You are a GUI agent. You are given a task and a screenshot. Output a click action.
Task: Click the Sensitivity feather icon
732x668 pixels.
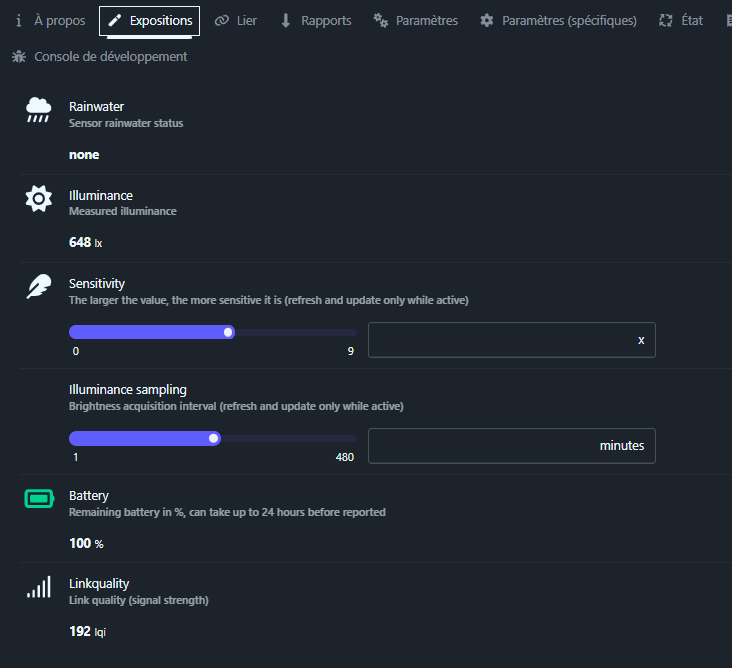click(38, 287)
